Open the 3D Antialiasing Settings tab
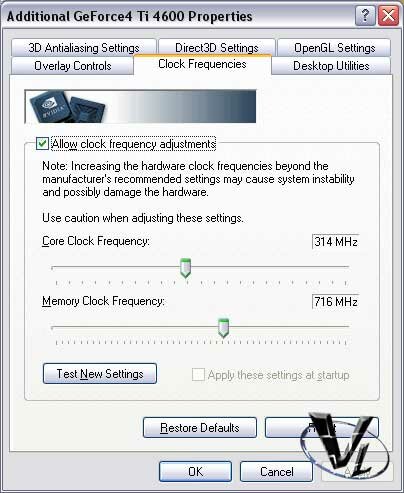Viewport: 404px width, 493px height. (84, 48)
